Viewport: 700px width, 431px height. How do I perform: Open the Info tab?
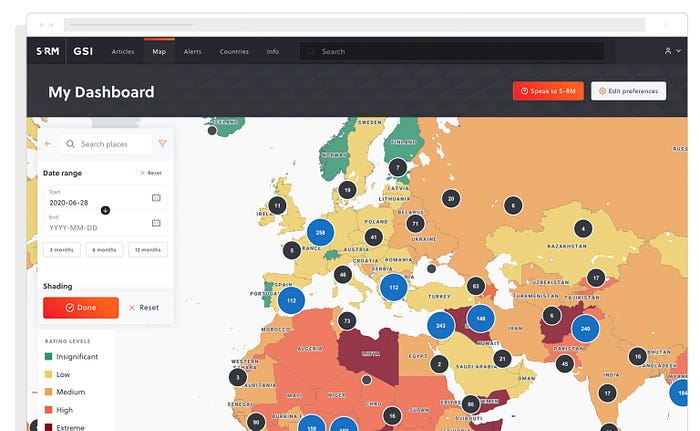pyautogui.click(x=273, y=52)
